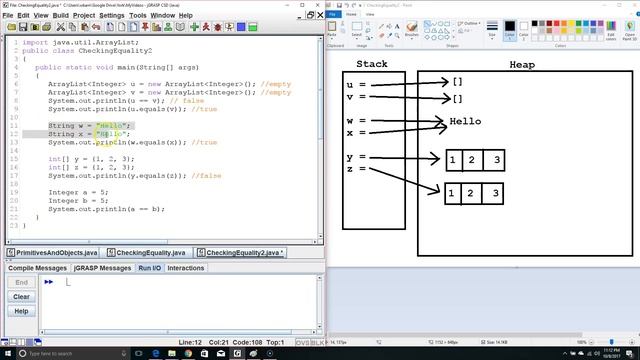Viewport: 640px width, 360px height.
Task: Open the Compile Messages tab
Action: (x=37, y=268)
